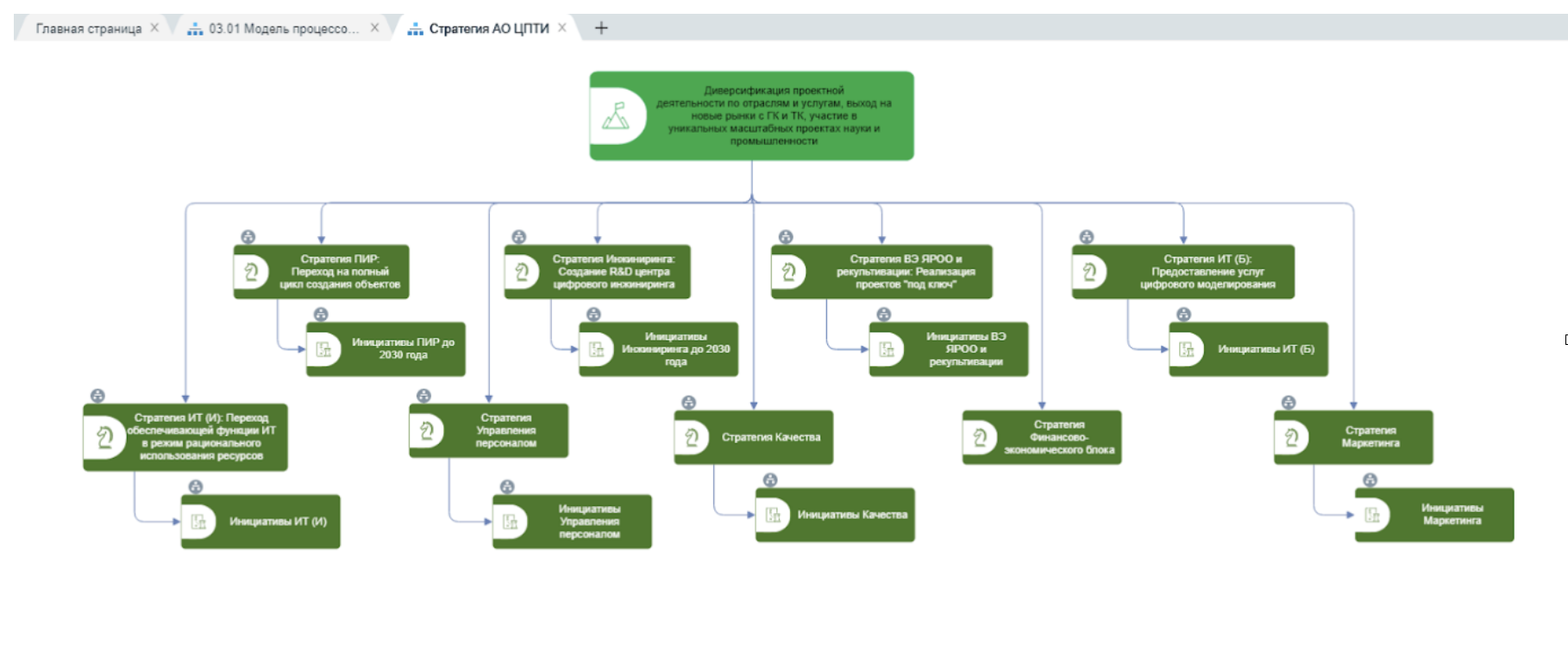Switch to the Главная страница tab
The image size is (1568, 650).
[x=88, y=28]
